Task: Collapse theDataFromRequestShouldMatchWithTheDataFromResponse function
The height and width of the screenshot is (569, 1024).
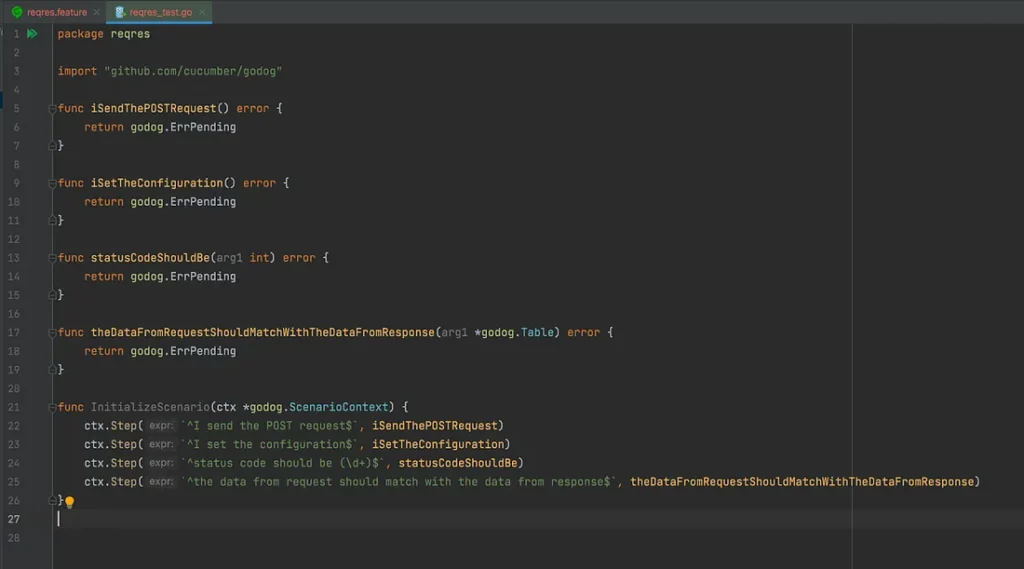Action: click(x=52, y=333)
